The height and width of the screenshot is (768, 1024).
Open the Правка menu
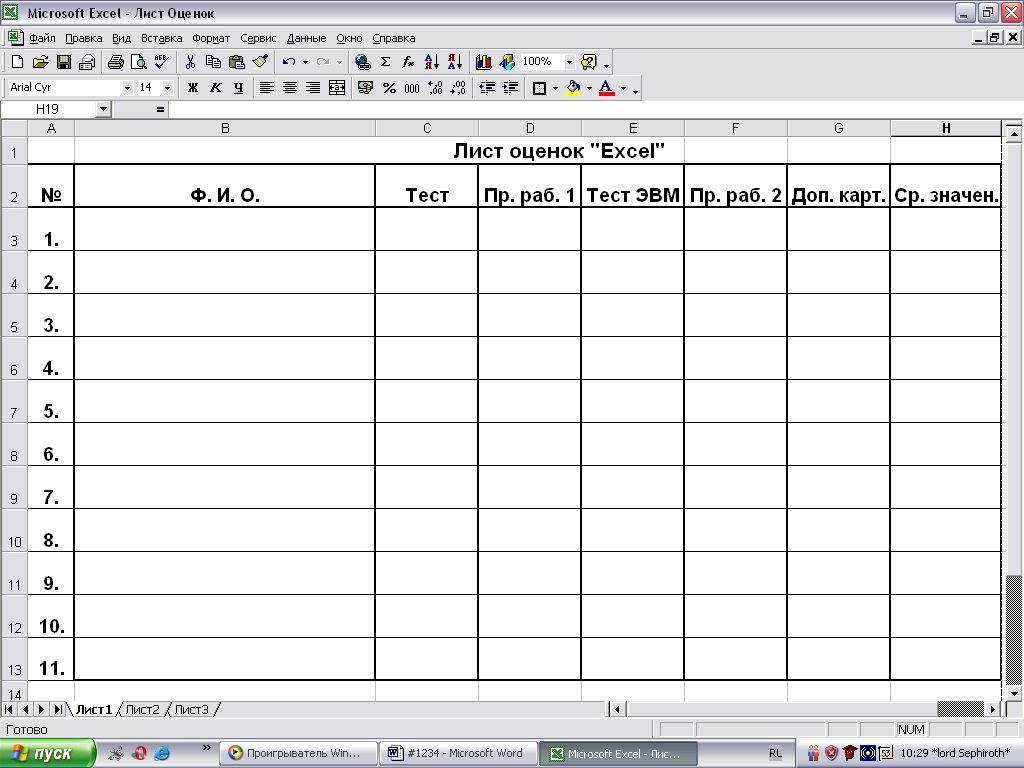pos(84,38)
